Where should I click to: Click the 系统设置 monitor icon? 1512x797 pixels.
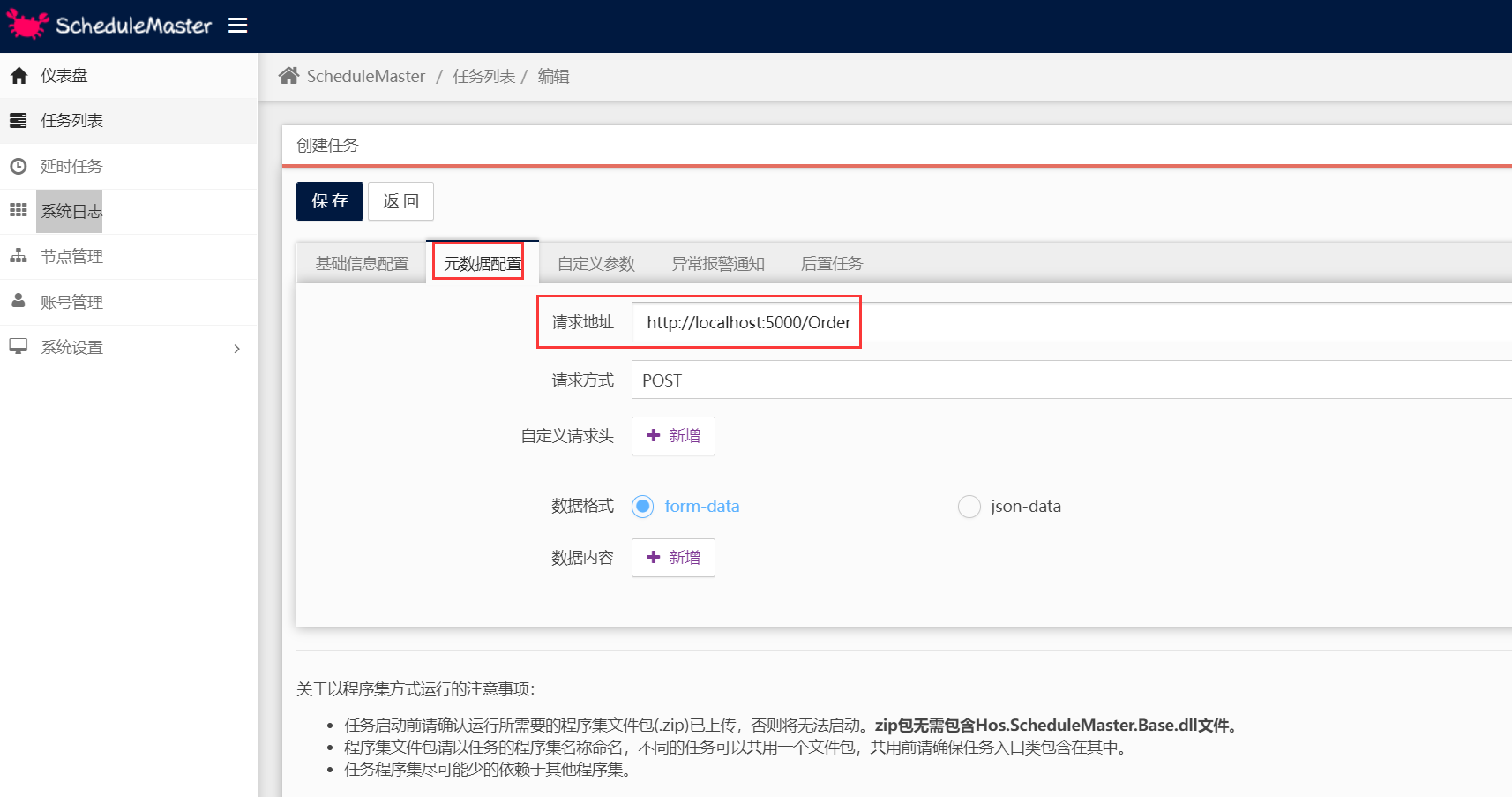coord(19,346)
